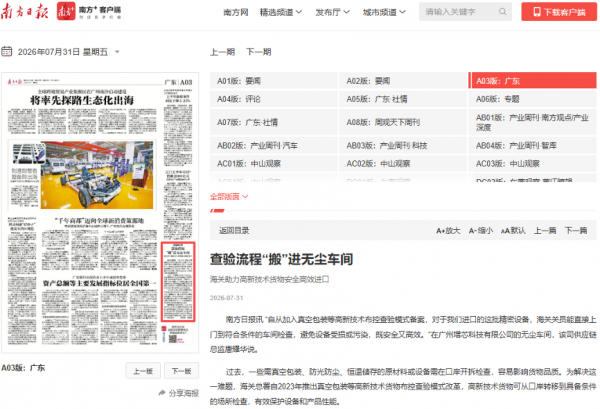The image size is (600, 409).
Task: Go to 下一篇 next article
Action: tap(576, 231)
